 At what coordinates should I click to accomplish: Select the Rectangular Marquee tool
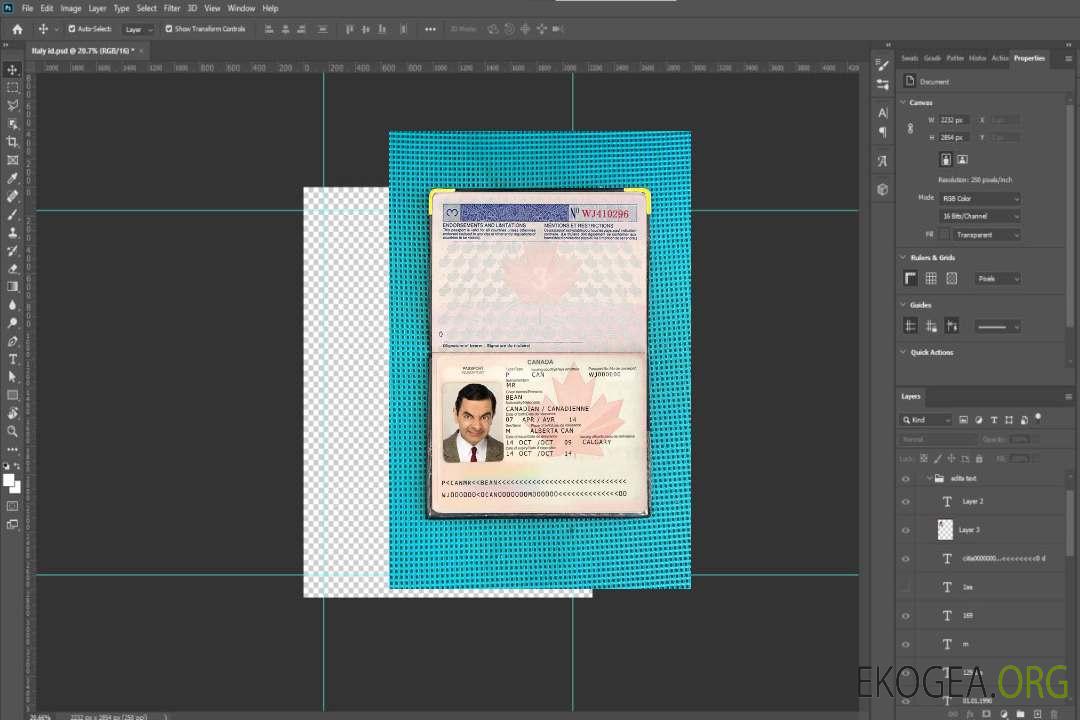12,88
